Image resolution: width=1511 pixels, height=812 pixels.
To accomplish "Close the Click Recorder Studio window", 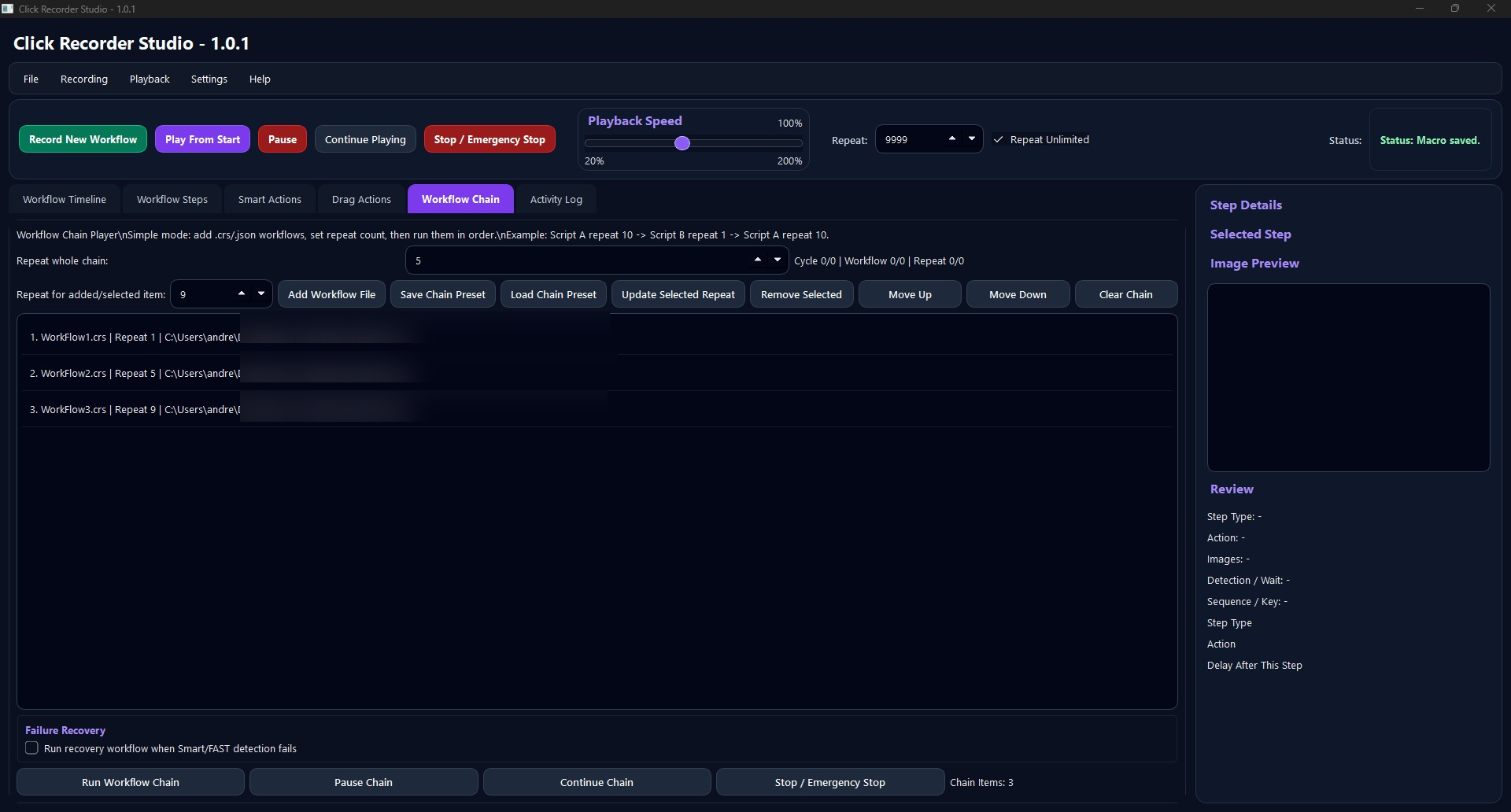I will [x=1491, y=9].
